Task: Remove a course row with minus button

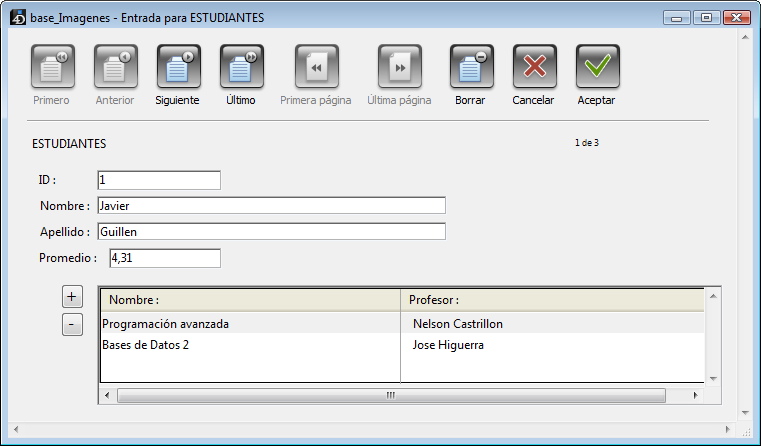Action: 72,325
